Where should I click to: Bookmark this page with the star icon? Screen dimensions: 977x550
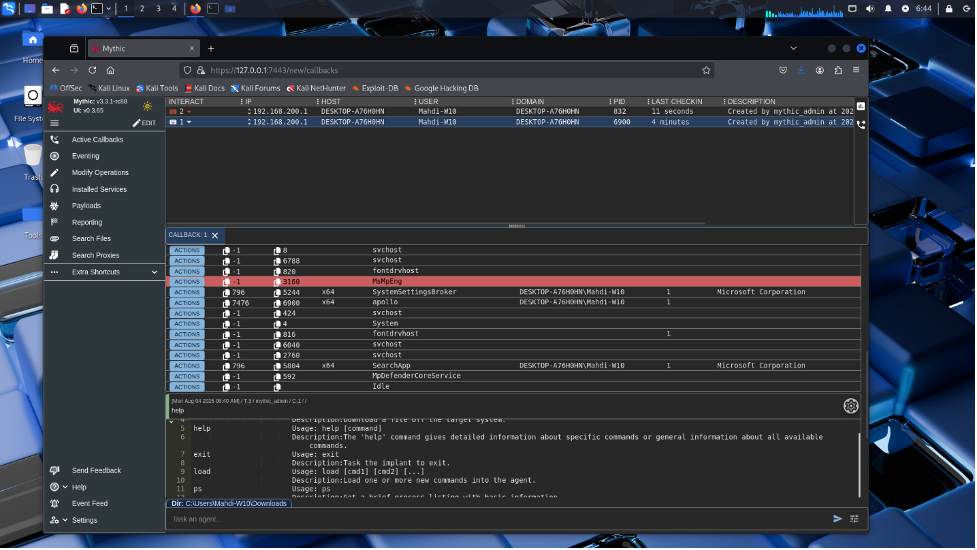tap(707, 70)
